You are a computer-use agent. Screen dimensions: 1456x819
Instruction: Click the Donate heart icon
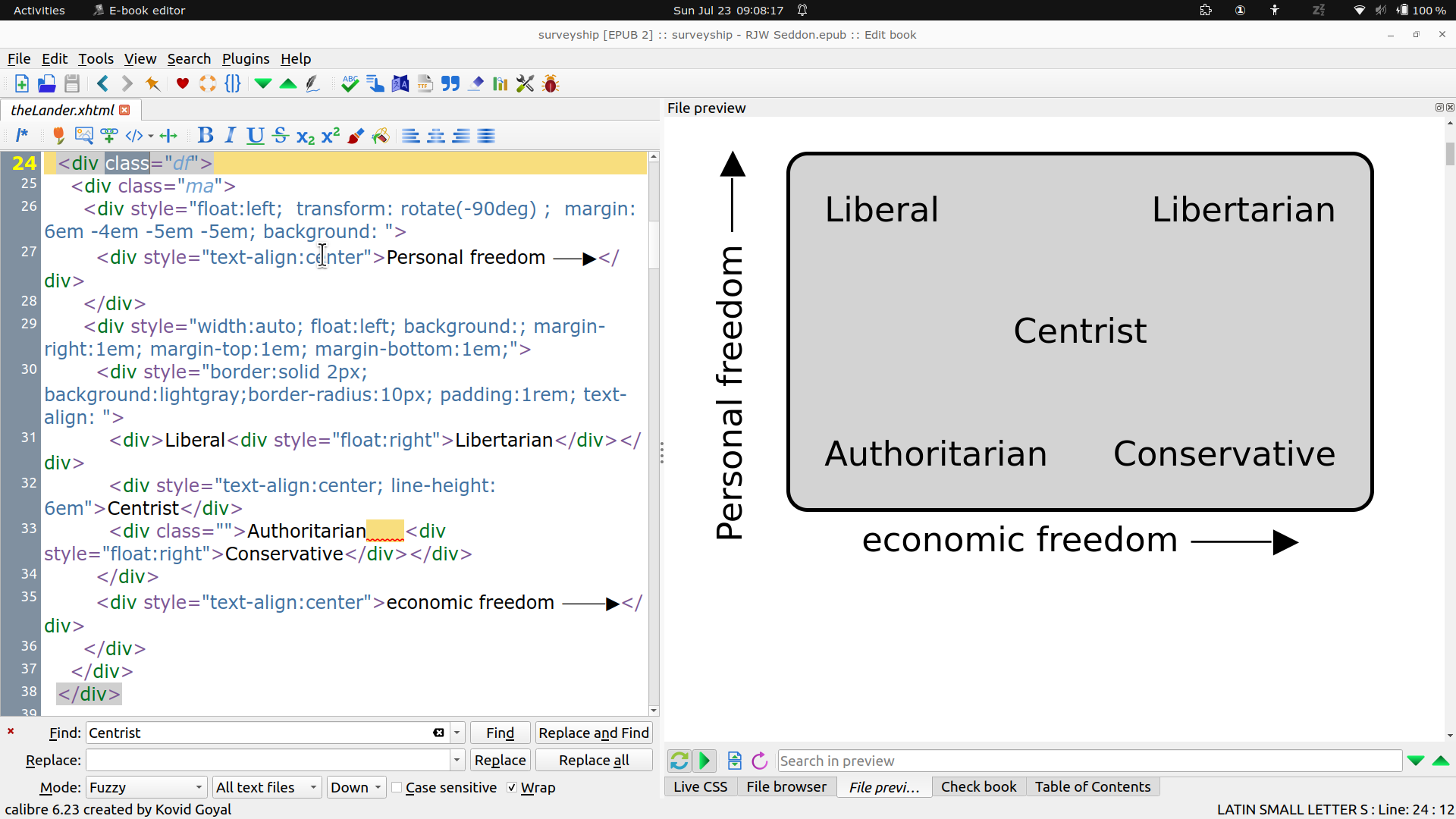pos(182,83)
